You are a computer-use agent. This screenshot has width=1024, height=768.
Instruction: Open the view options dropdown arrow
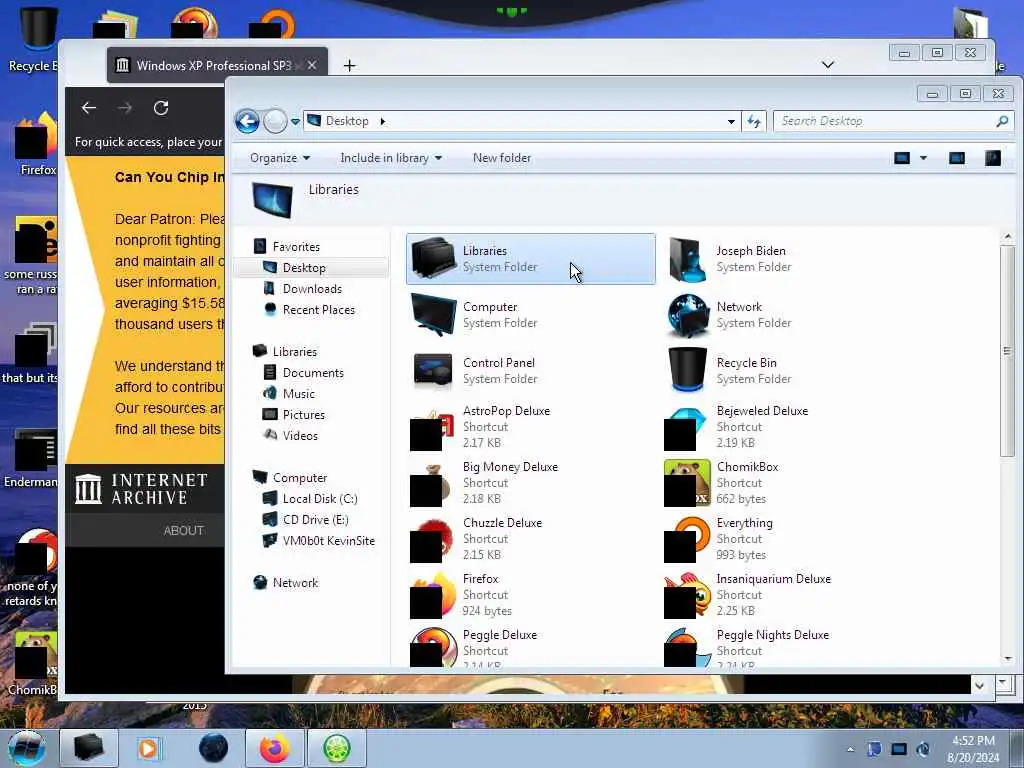pyautogui.click(x=923, y=158)
